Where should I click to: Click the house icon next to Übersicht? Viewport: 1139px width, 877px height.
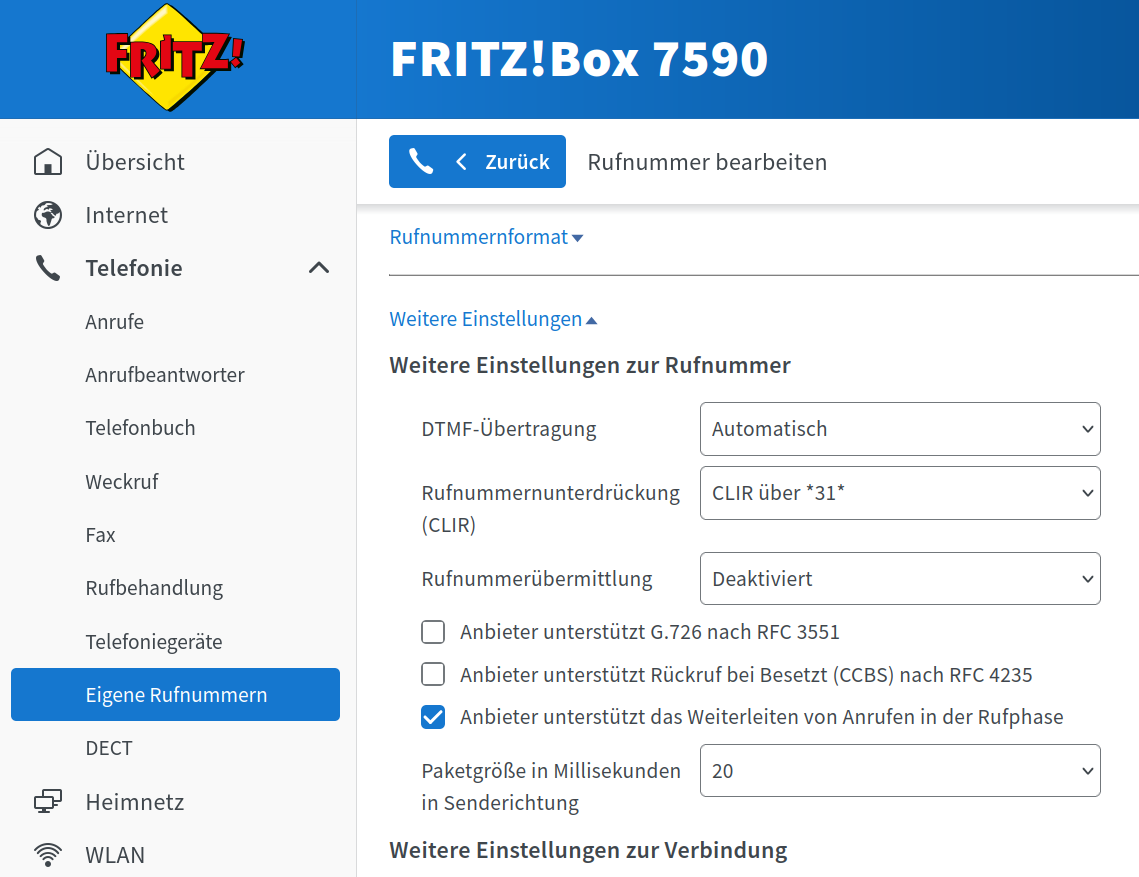tap(48, 161)
